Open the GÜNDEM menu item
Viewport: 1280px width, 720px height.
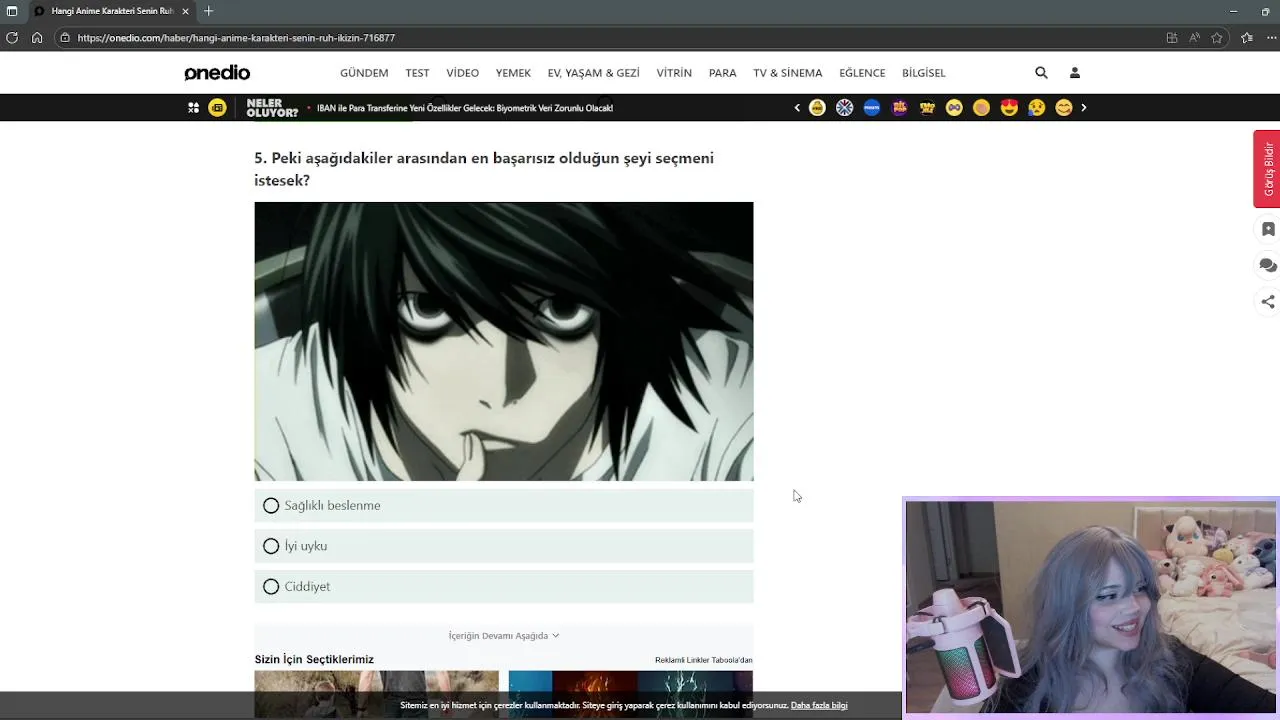(364, 73)
